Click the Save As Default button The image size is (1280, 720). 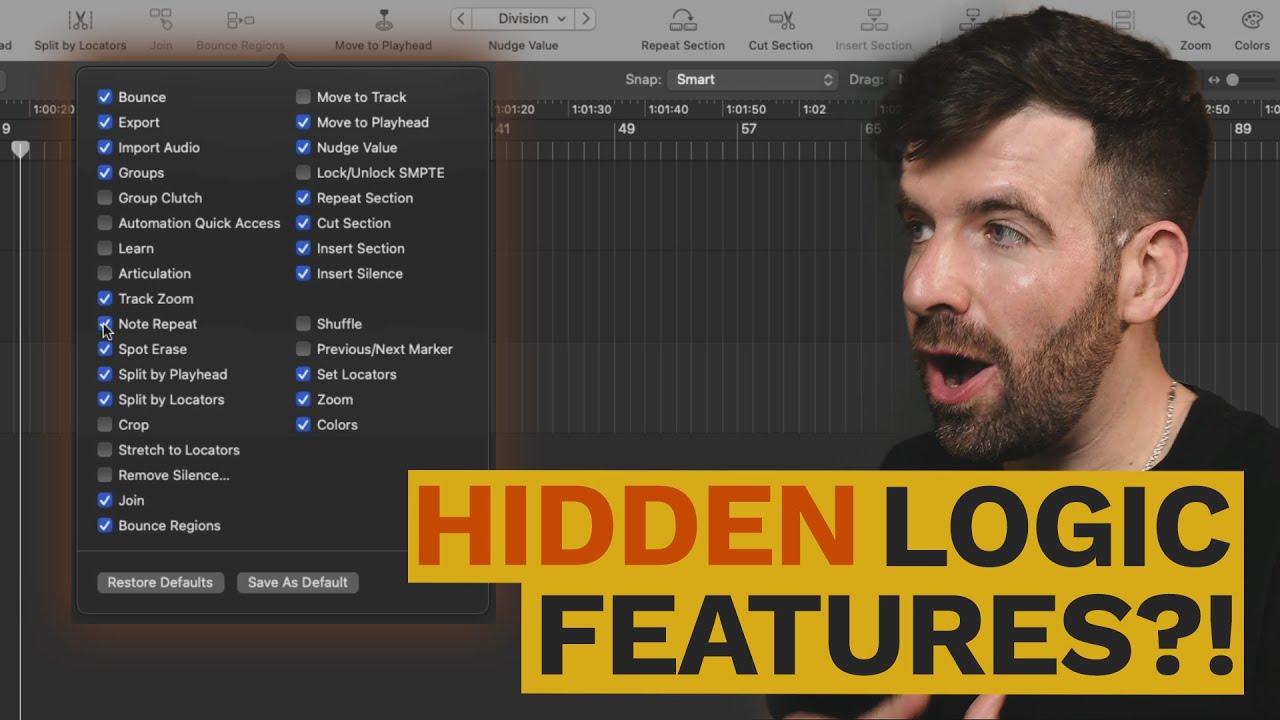[298, 582]
